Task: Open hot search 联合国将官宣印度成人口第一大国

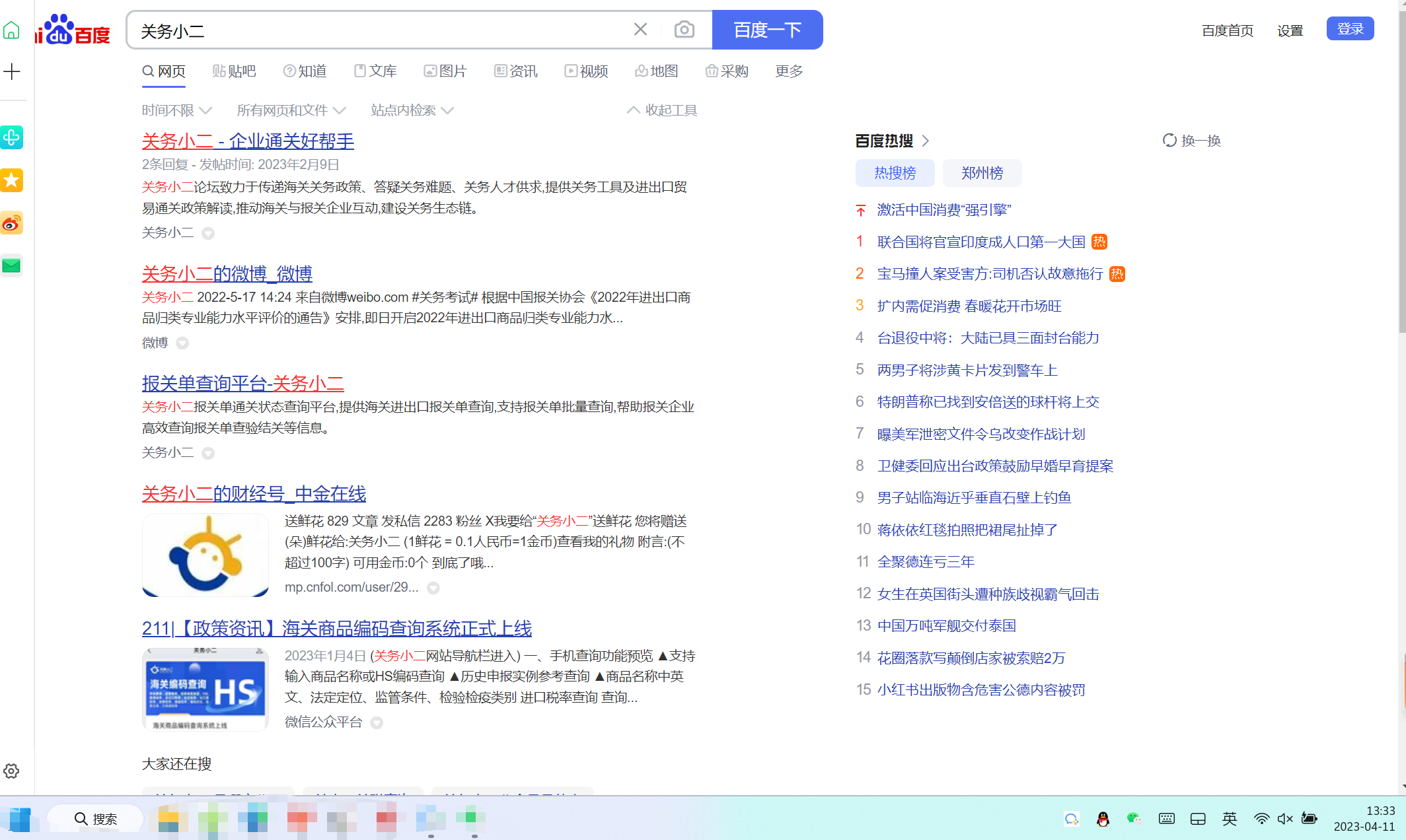Action: click(981, 242)
